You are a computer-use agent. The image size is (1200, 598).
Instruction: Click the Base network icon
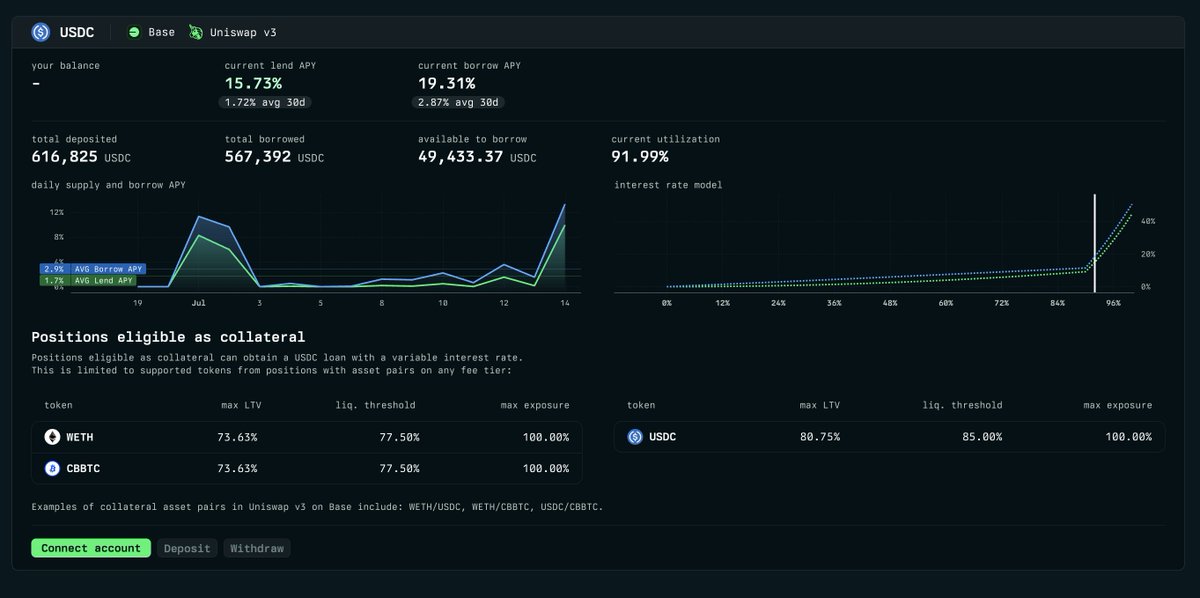[x=134, y=32]
